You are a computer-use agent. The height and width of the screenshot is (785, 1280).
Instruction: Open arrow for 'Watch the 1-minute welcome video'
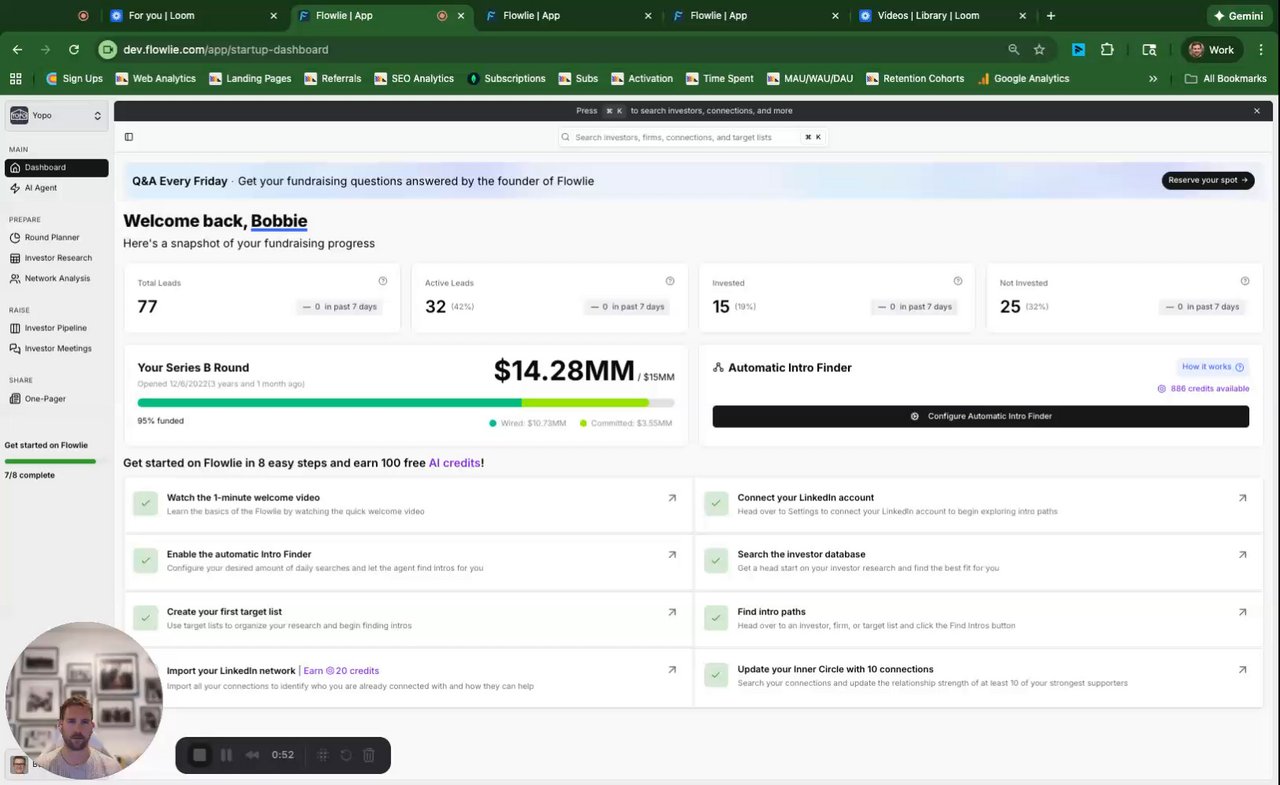(x=672, y=498)
